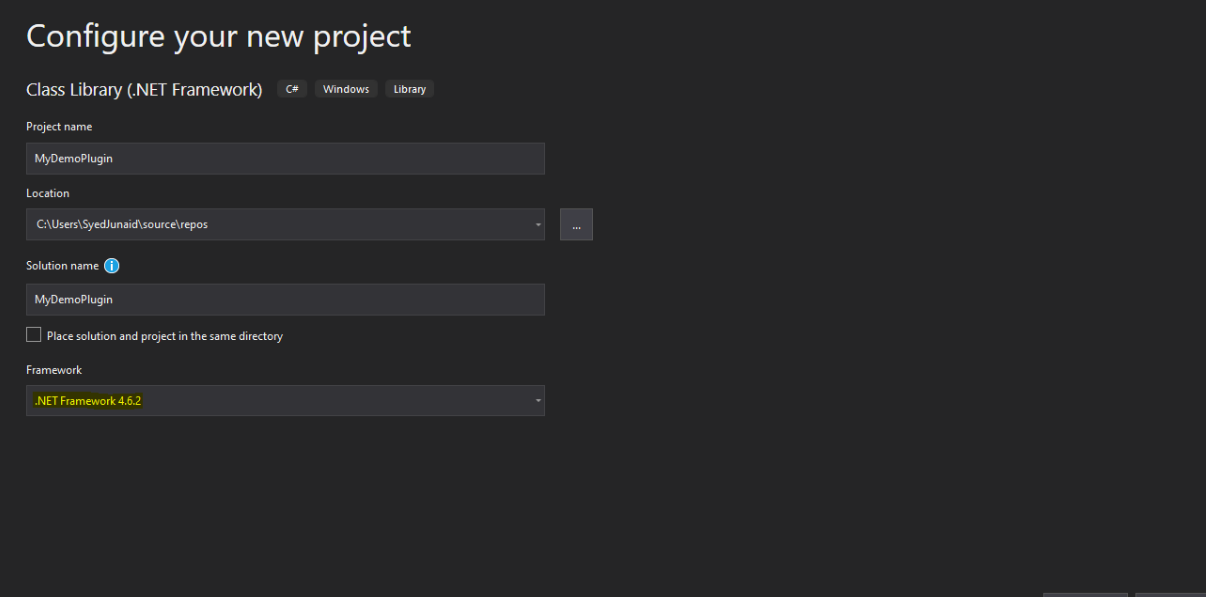Select the Library project-type badge
Viewport: 1206px width, 597px height.
coord(409,88)
